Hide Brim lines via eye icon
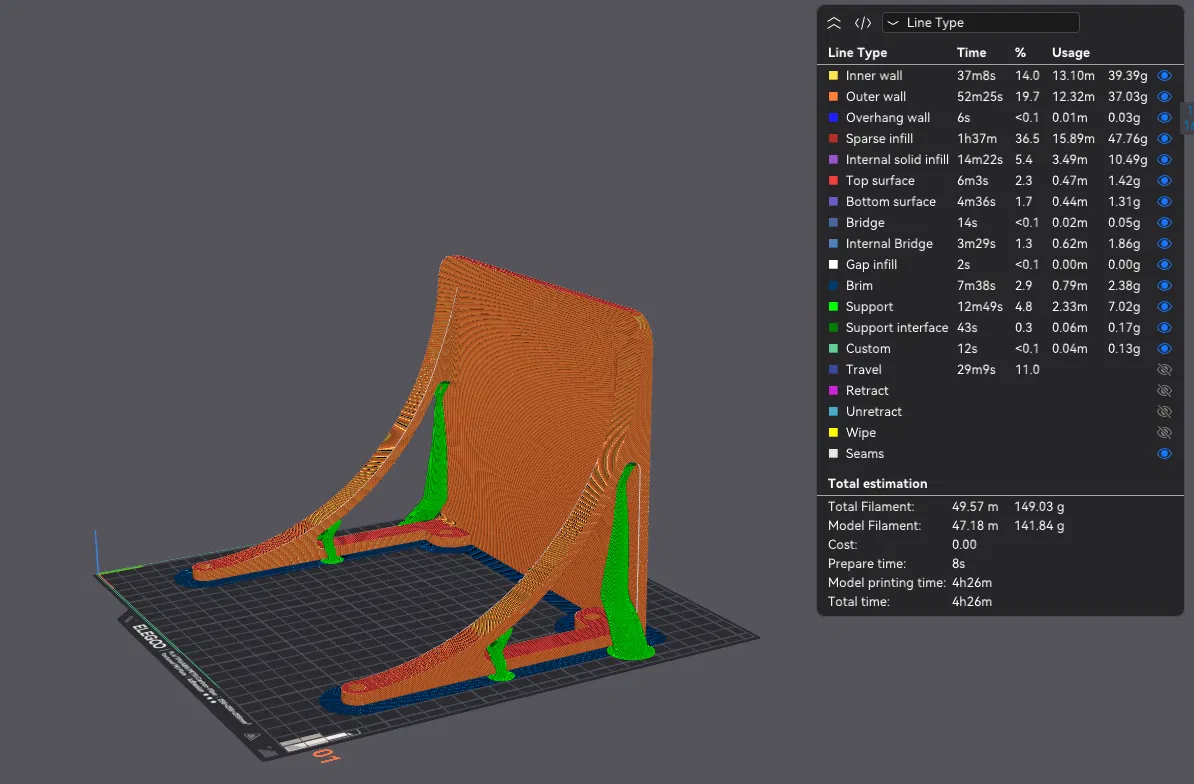 click(1164, 285)
